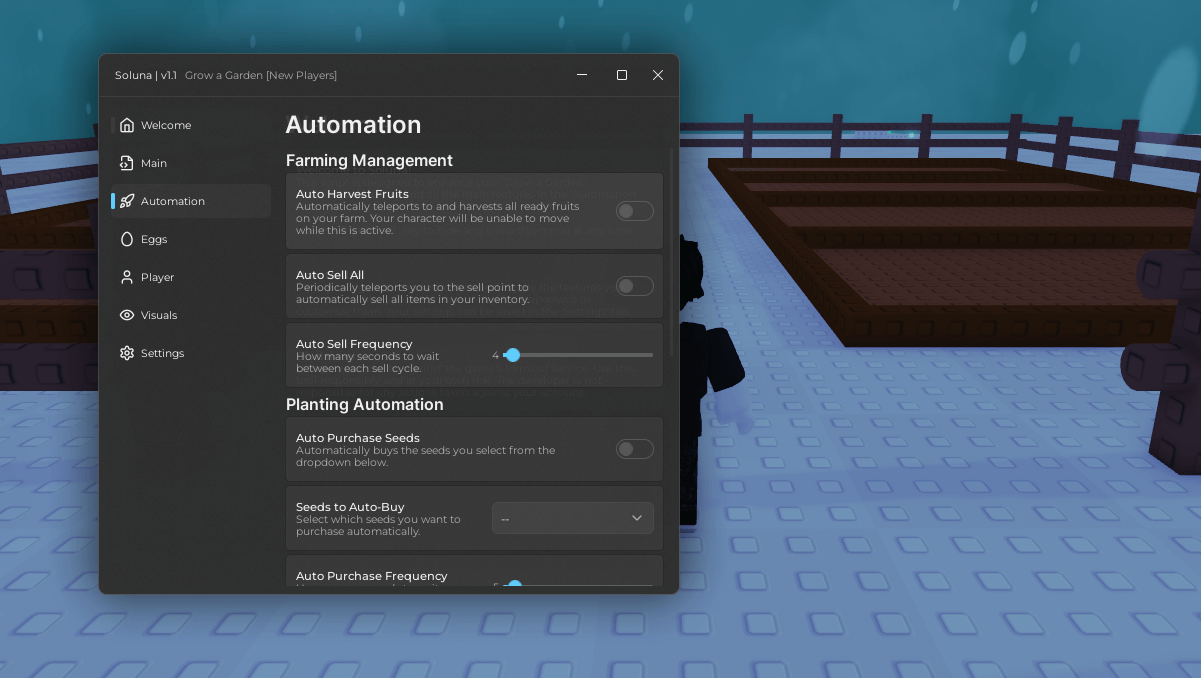
Task: Click the Visuals eye icon
Action: (x=127, y=315)
